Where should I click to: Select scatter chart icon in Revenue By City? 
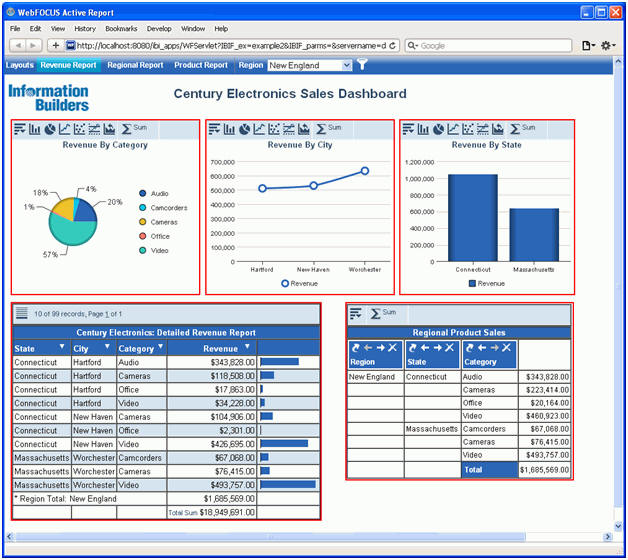pos(274,129)
